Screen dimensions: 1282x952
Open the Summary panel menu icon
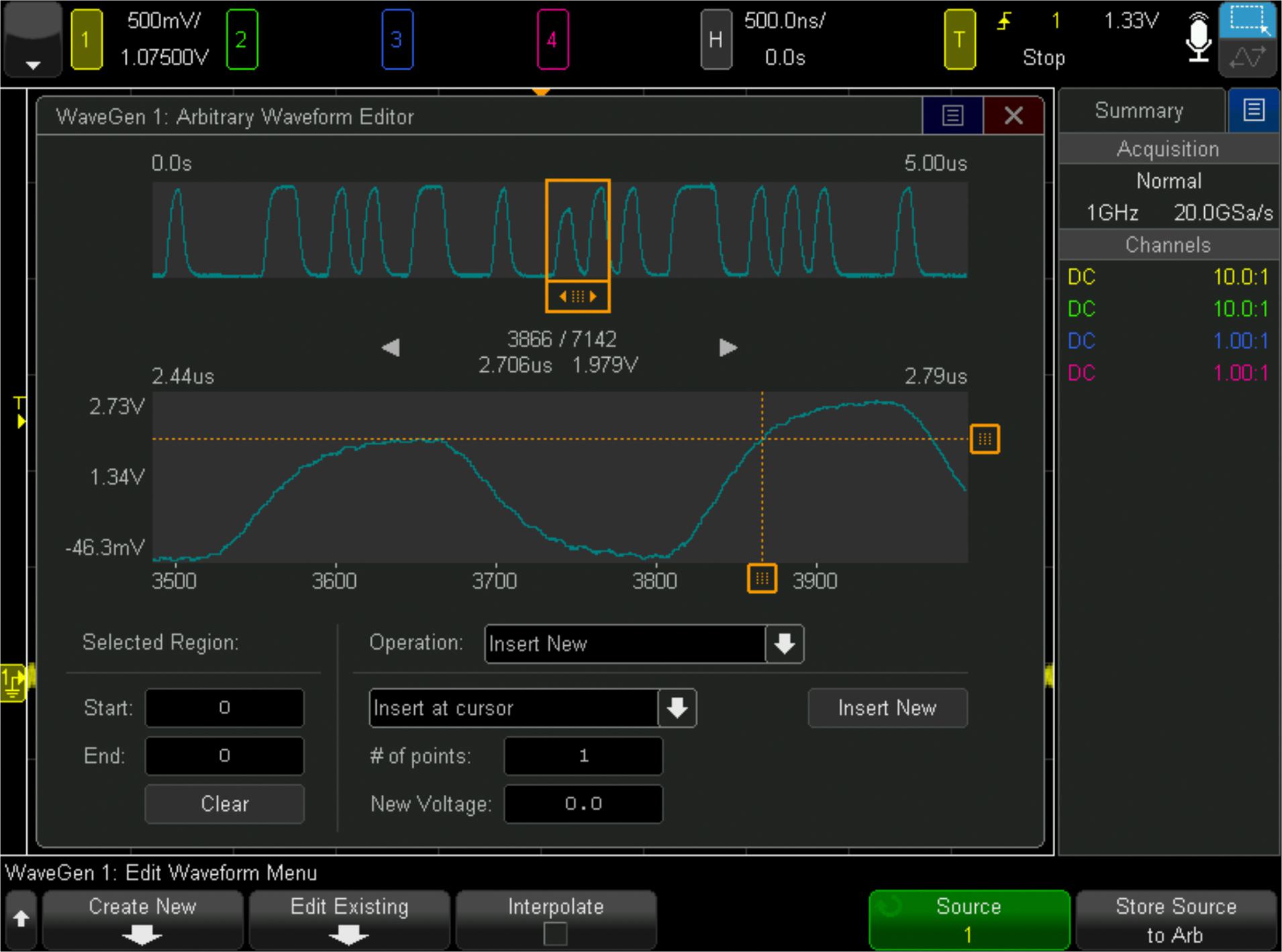1252,111
